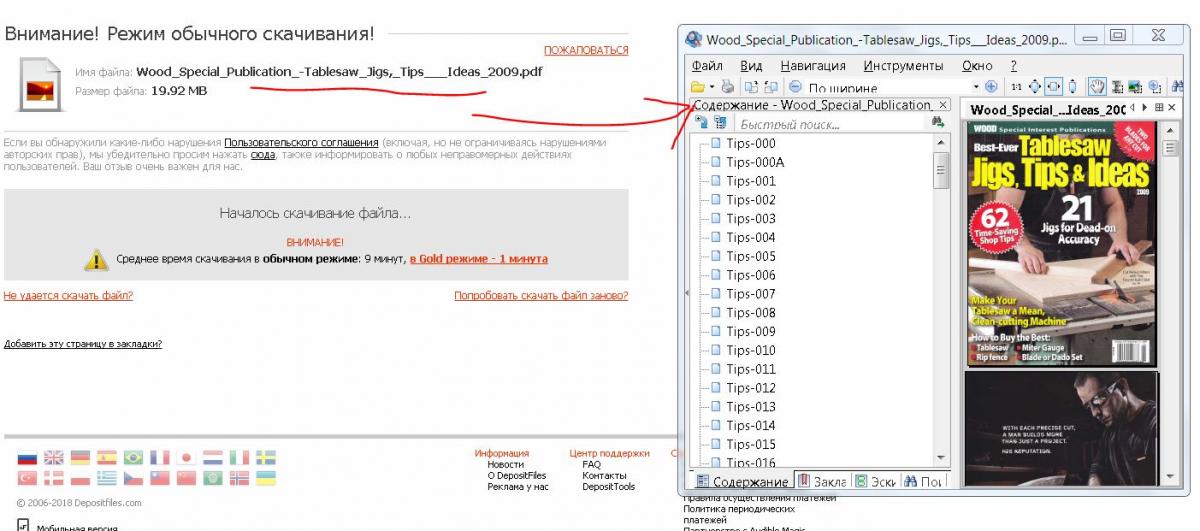Open the Инструменты menu

(x=903, y=66)
